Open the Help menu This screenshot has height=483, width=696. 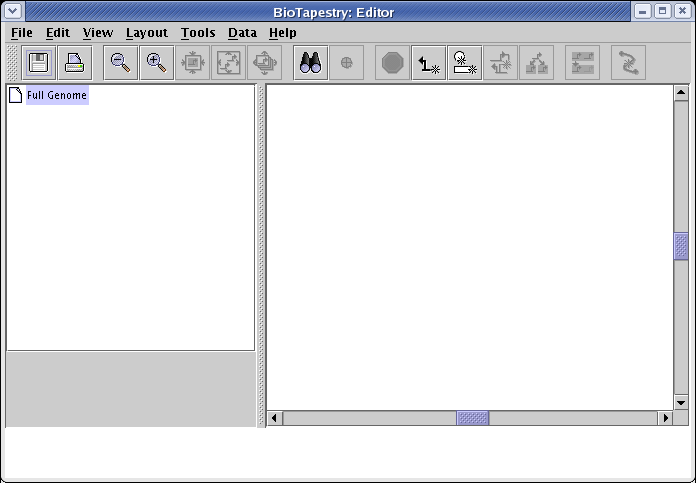[x=283, y=33]
